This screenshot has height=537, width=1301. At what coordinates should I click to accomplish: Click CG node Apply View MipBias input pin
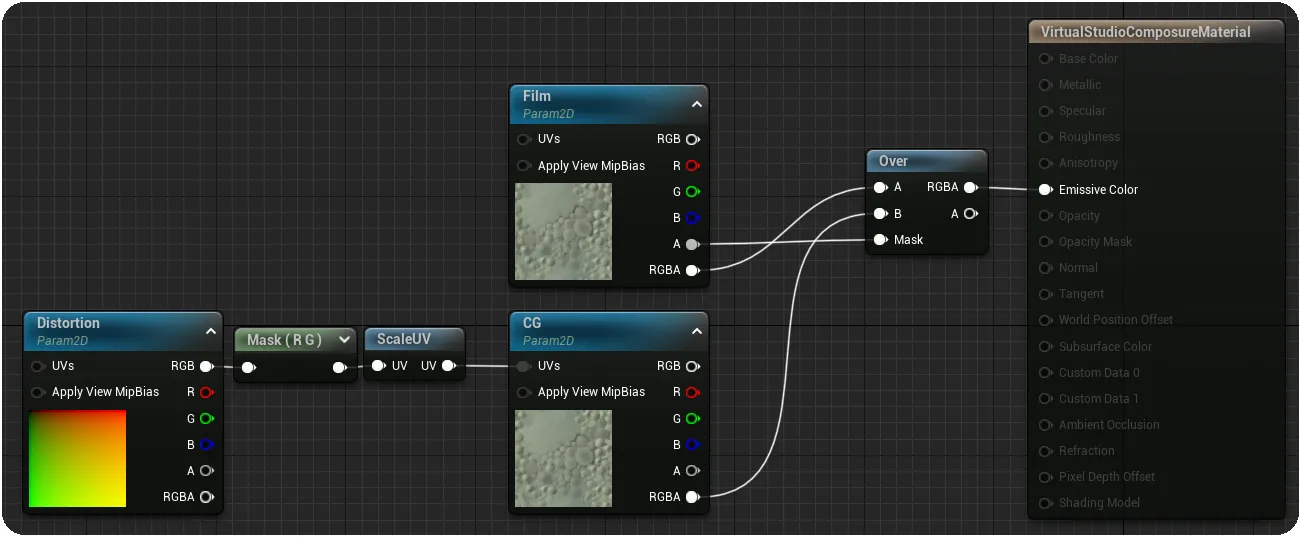pos(524,392)
